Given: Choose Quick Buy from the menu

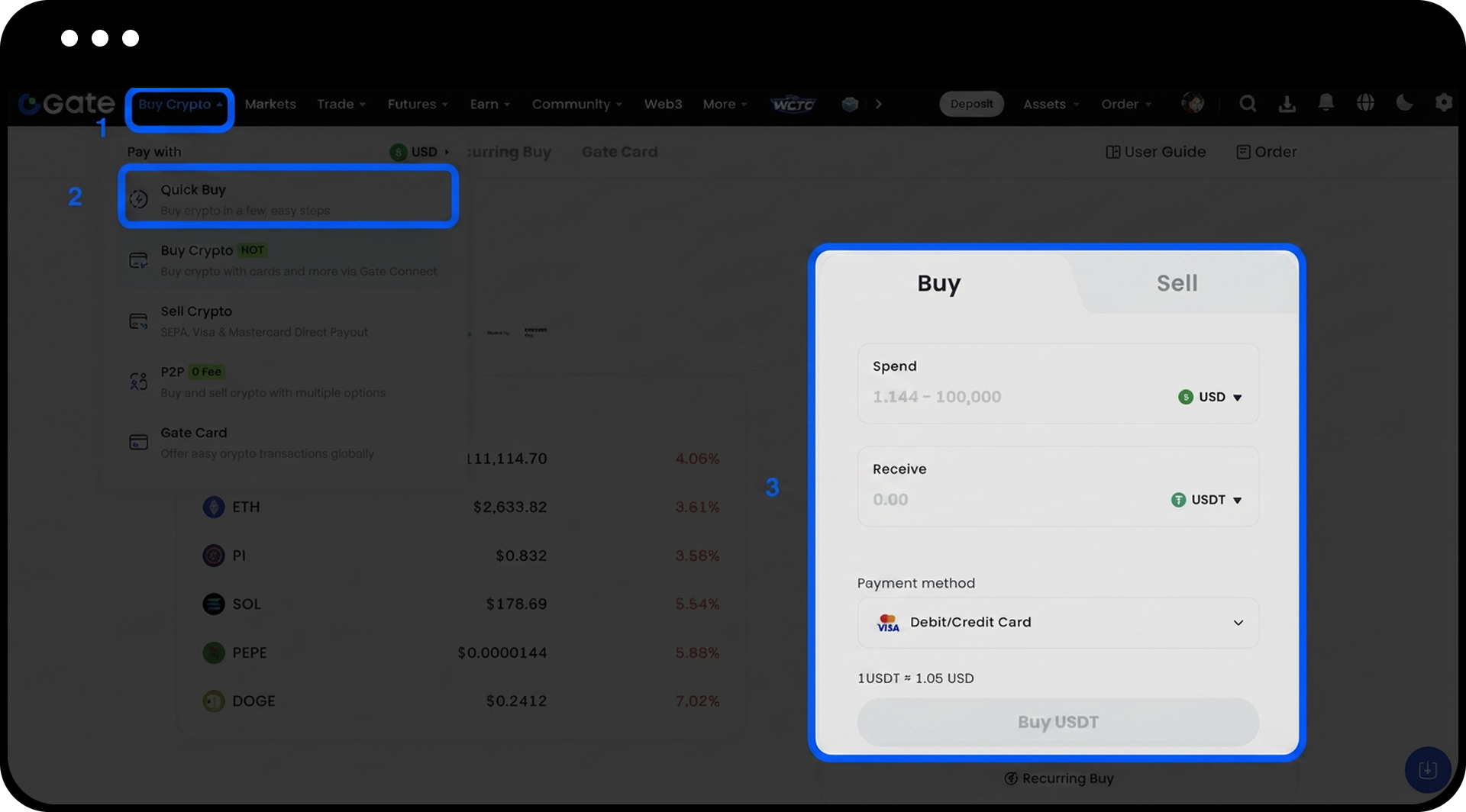Looking at the screenshot, I should click(x=288, y=198).
